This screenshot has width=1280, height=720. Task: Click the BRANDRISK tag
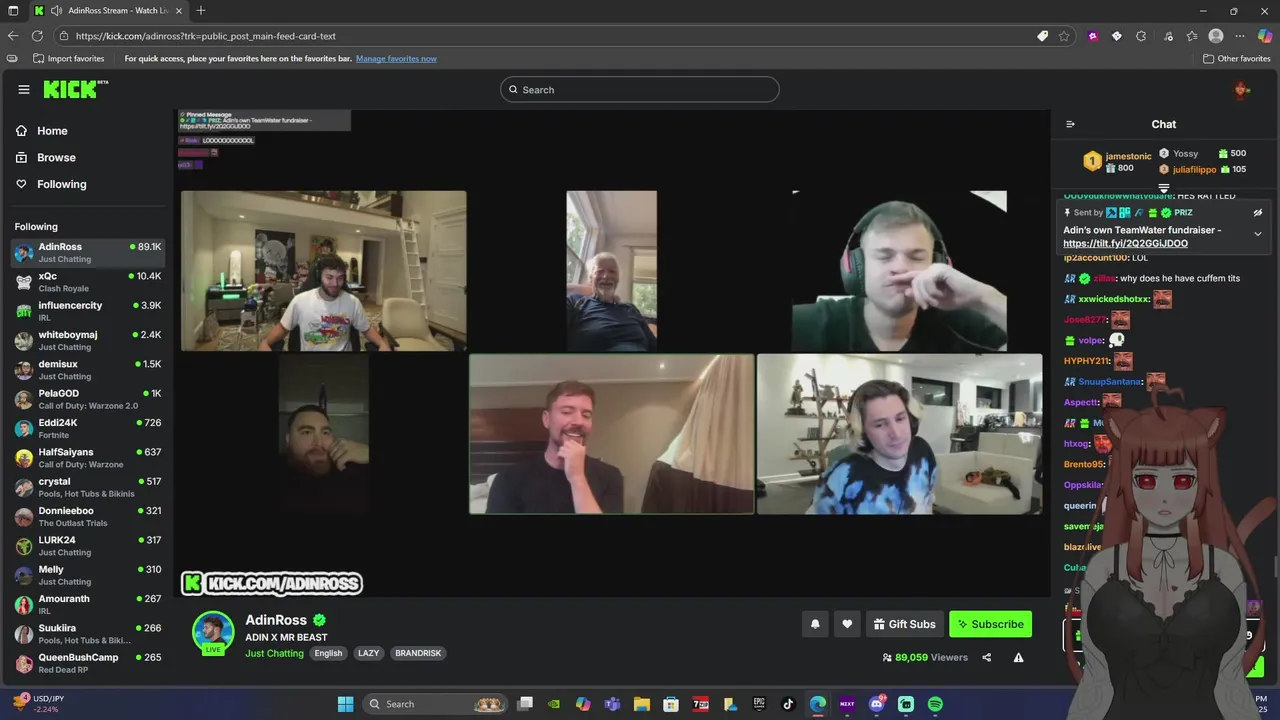point(418,653)
